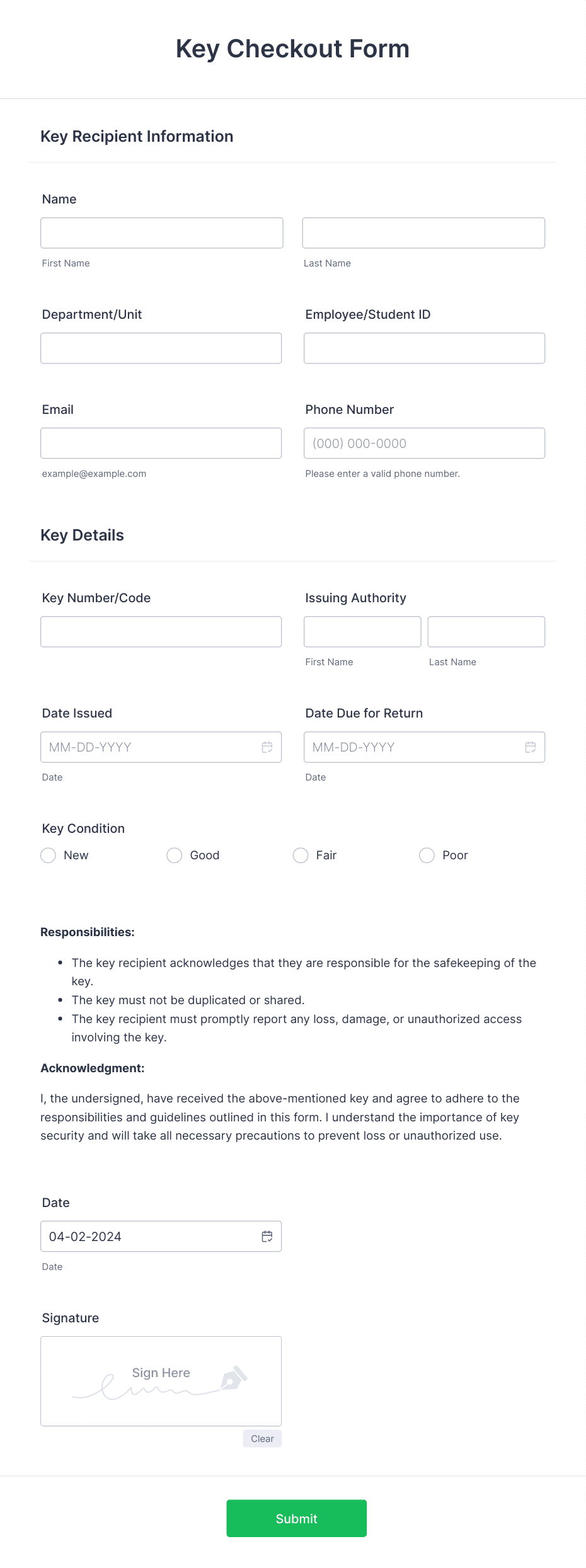This screenshot has width=586, height=1568.
Task: Select the Fair key condition
Action: point(301,856)
